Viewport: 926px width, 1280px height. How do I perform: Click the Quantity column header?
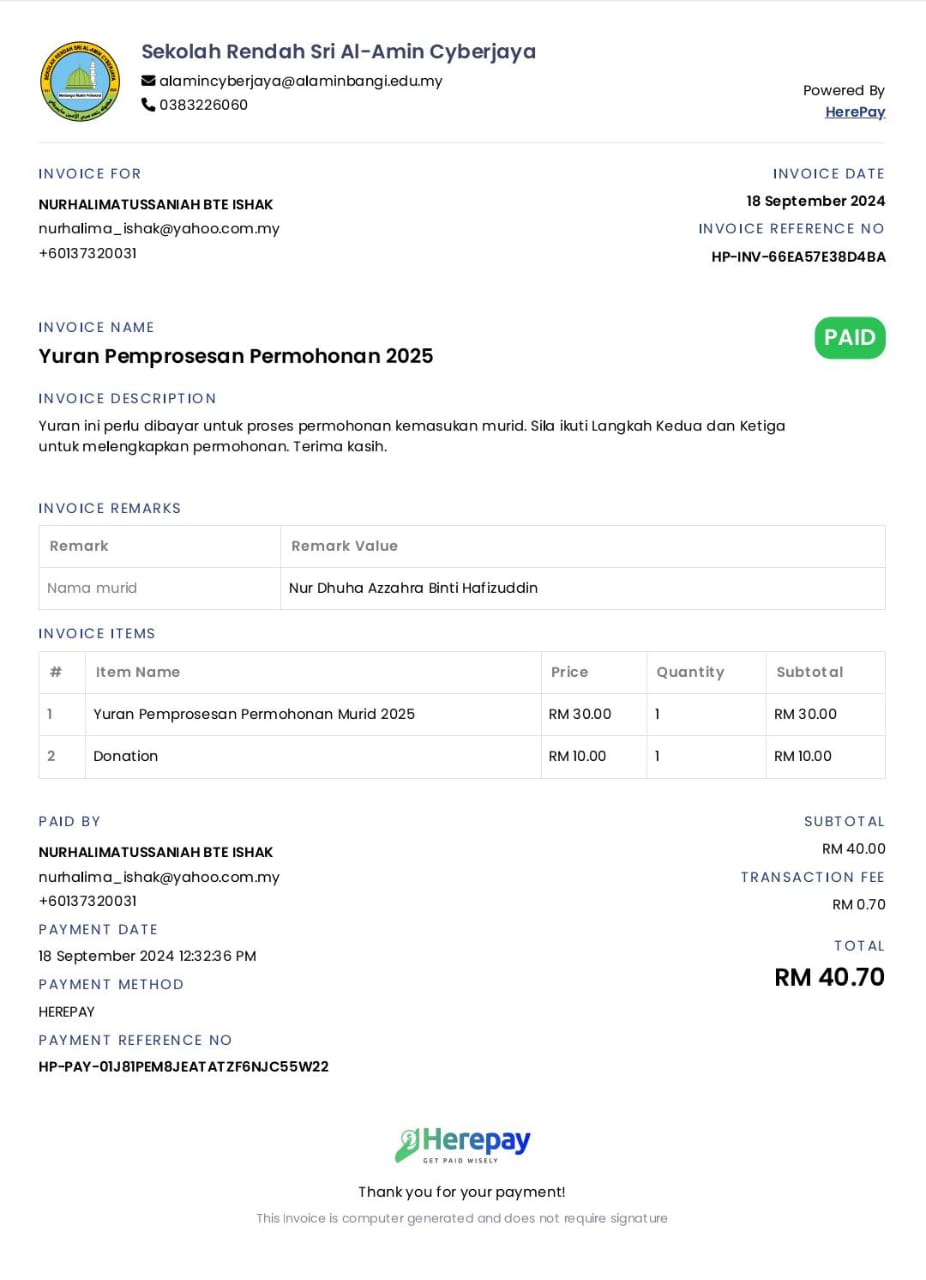[690, 672]
